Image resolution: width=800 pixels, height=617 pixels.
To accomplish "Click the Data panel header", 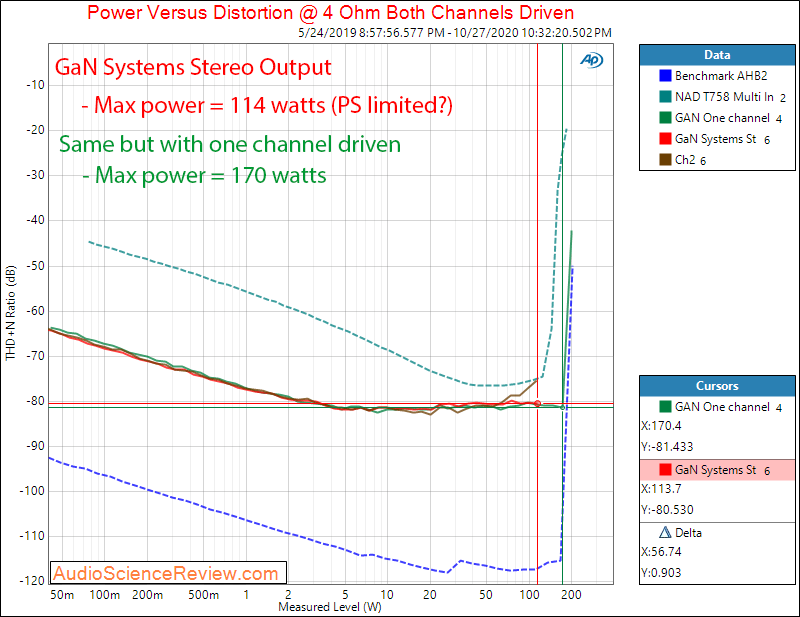I will point(717,55).
